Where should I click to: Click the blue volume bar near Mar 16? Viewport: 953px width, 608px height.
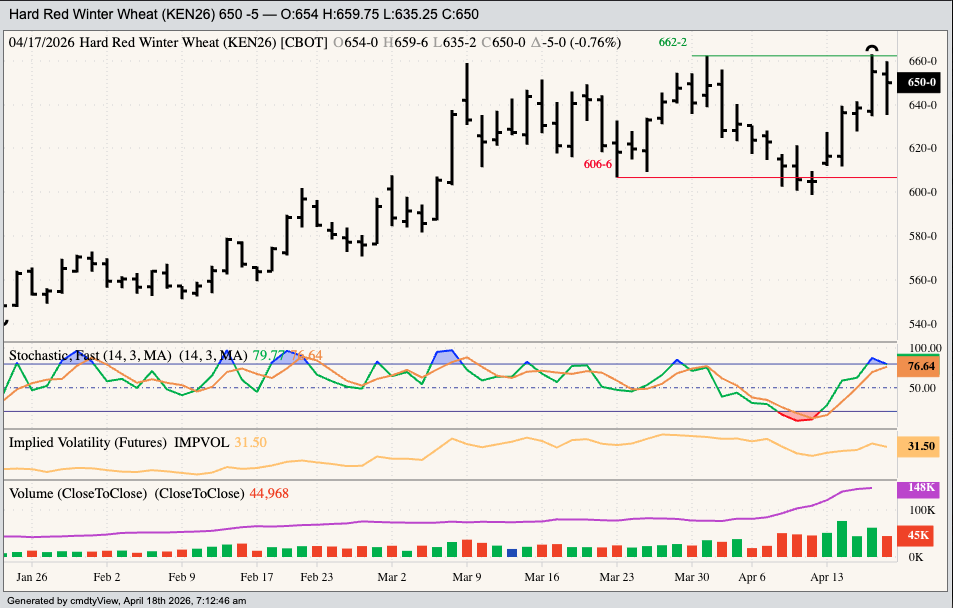pyautogui.click(x=512, y=552)
